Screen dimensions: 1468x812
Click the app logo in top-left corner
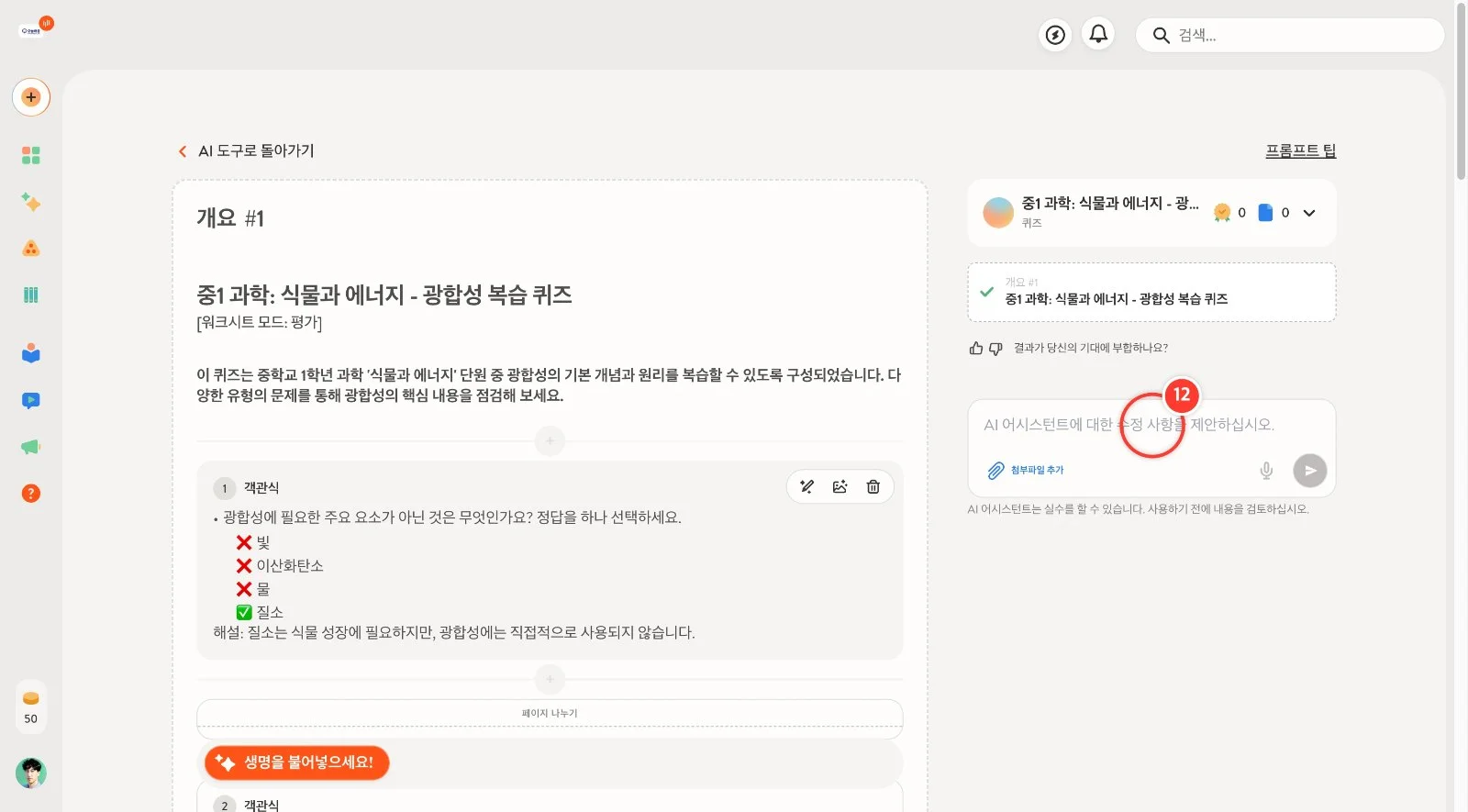[36, 27]
